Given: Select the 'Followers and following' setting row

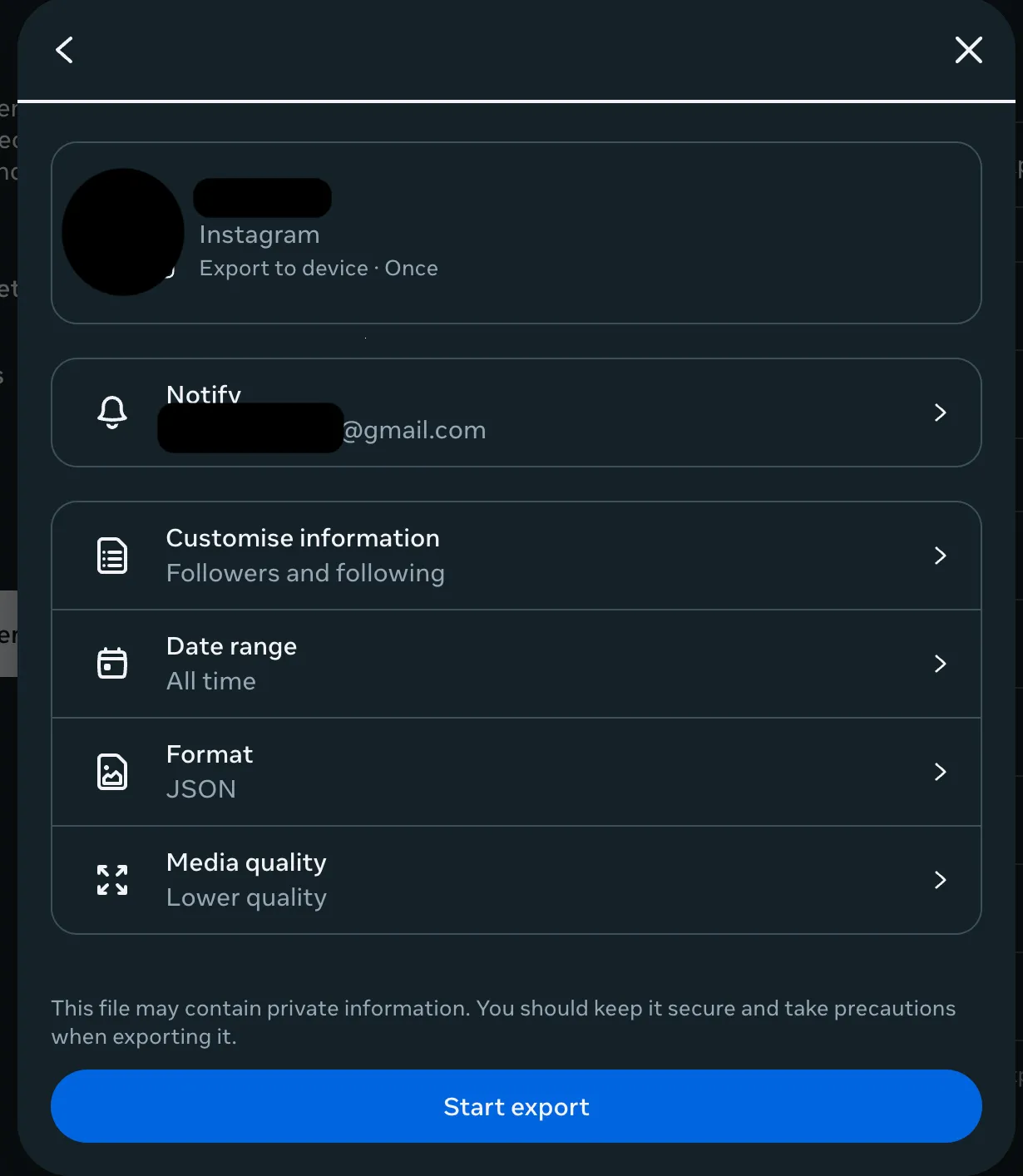Looking at the screenshot, I should (x=305, y=573).
